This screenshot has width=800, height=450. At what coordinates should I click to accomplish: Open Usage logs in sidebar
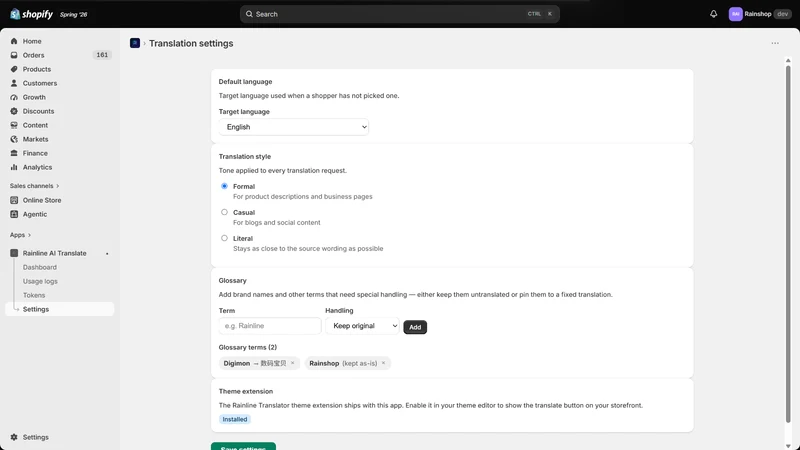(40, 281)
